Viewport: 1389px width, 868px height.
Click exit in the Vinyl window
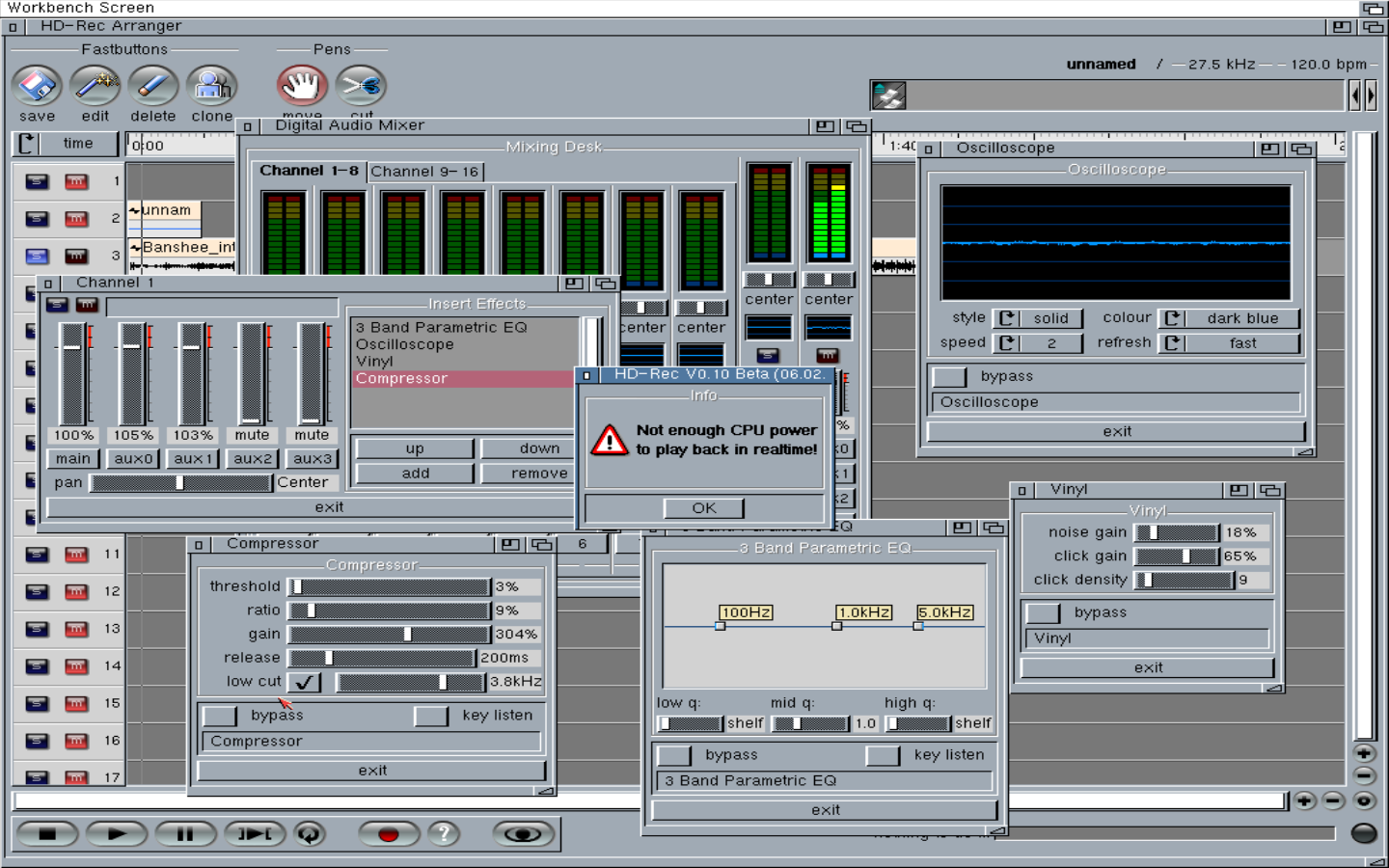pos(1148,667)
